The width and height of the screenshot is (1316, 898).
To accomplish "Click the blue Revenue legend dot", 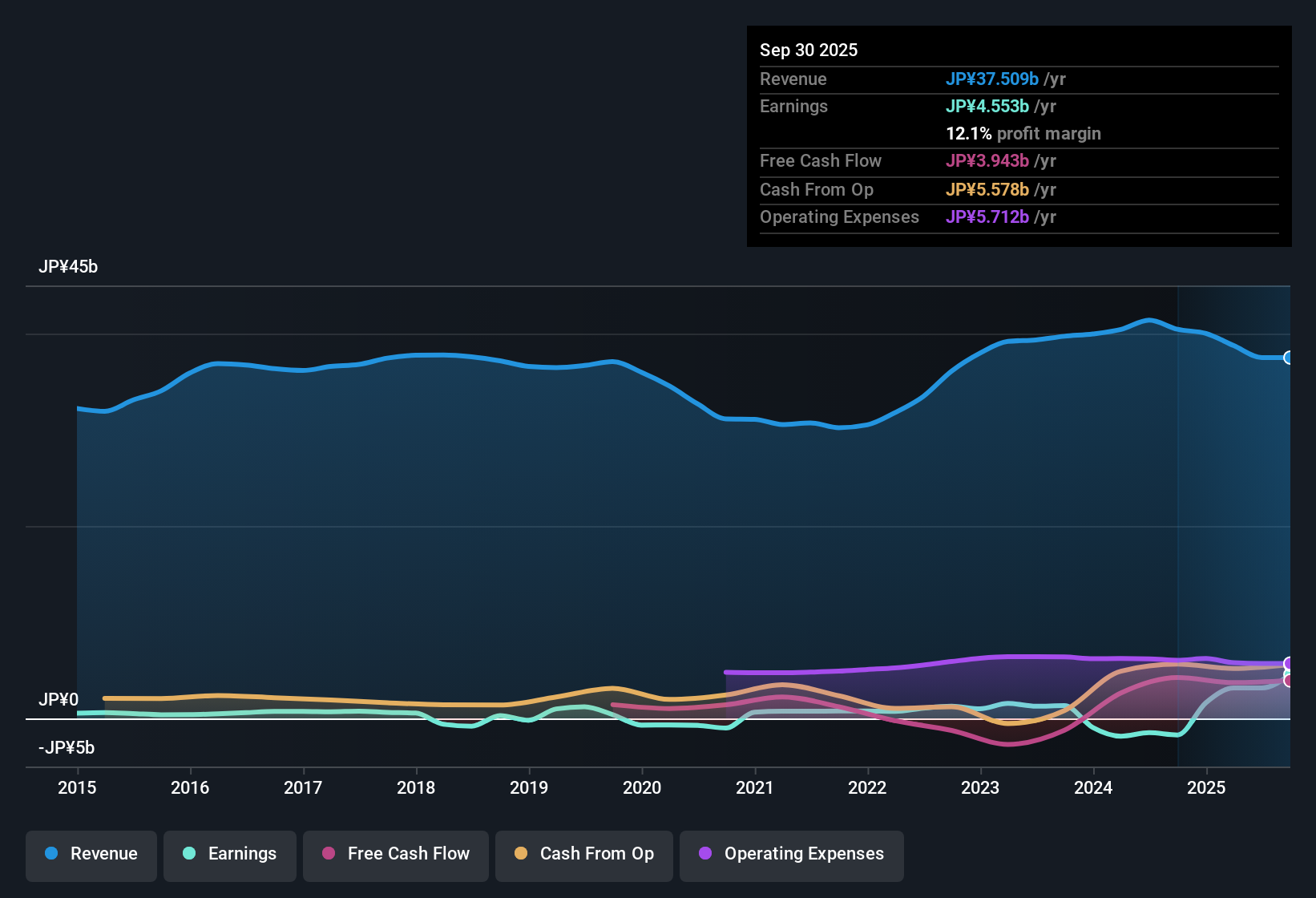I will point(50,854).
